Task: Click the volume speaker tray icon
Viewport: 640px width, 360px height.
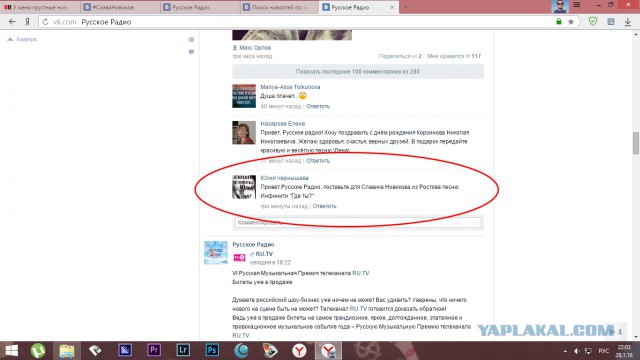Action: tap(576, 351)
